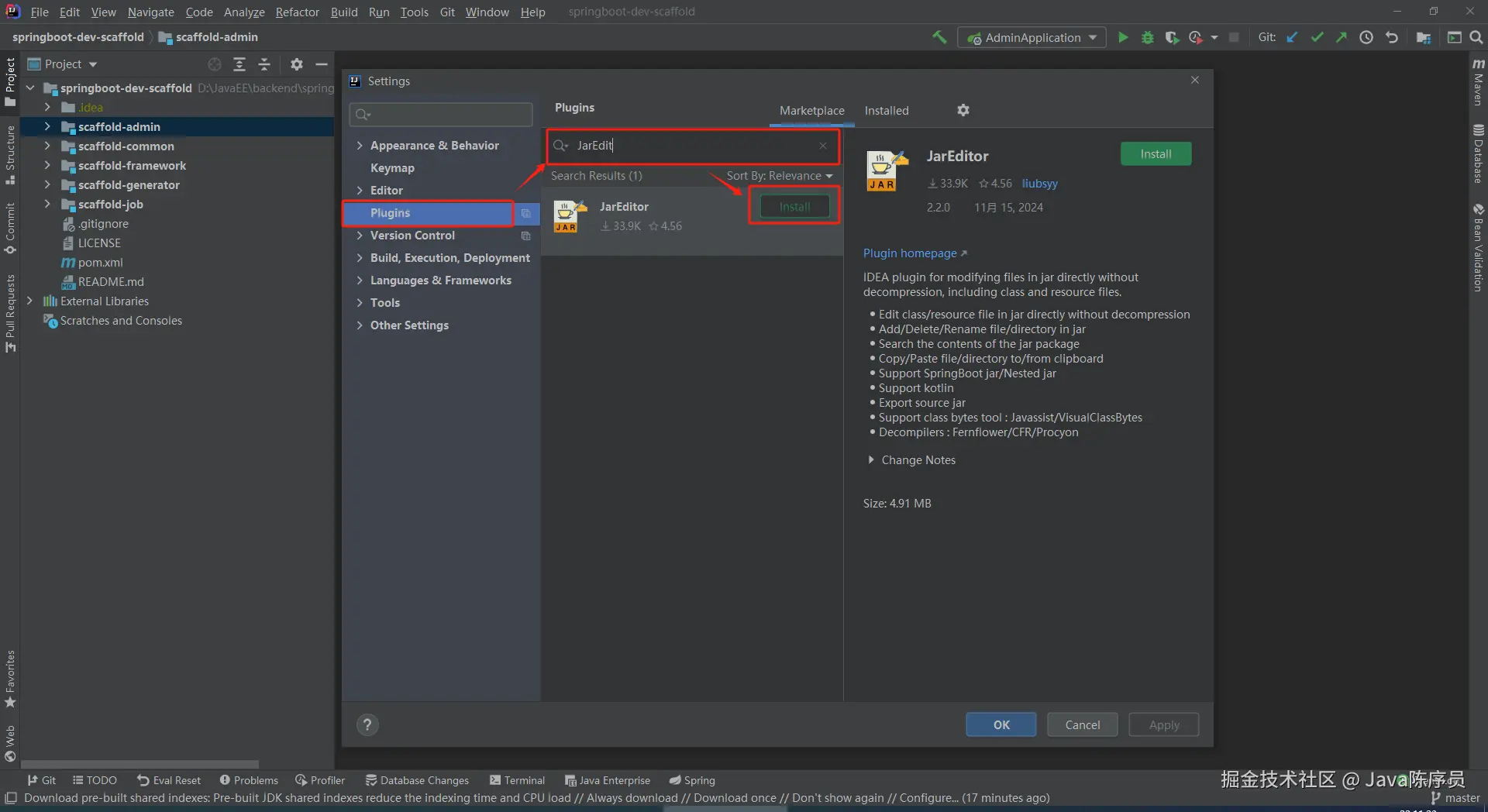Open AdminApplication run configuration dropdown
Screen dimensions: 1488x812
1032,37
